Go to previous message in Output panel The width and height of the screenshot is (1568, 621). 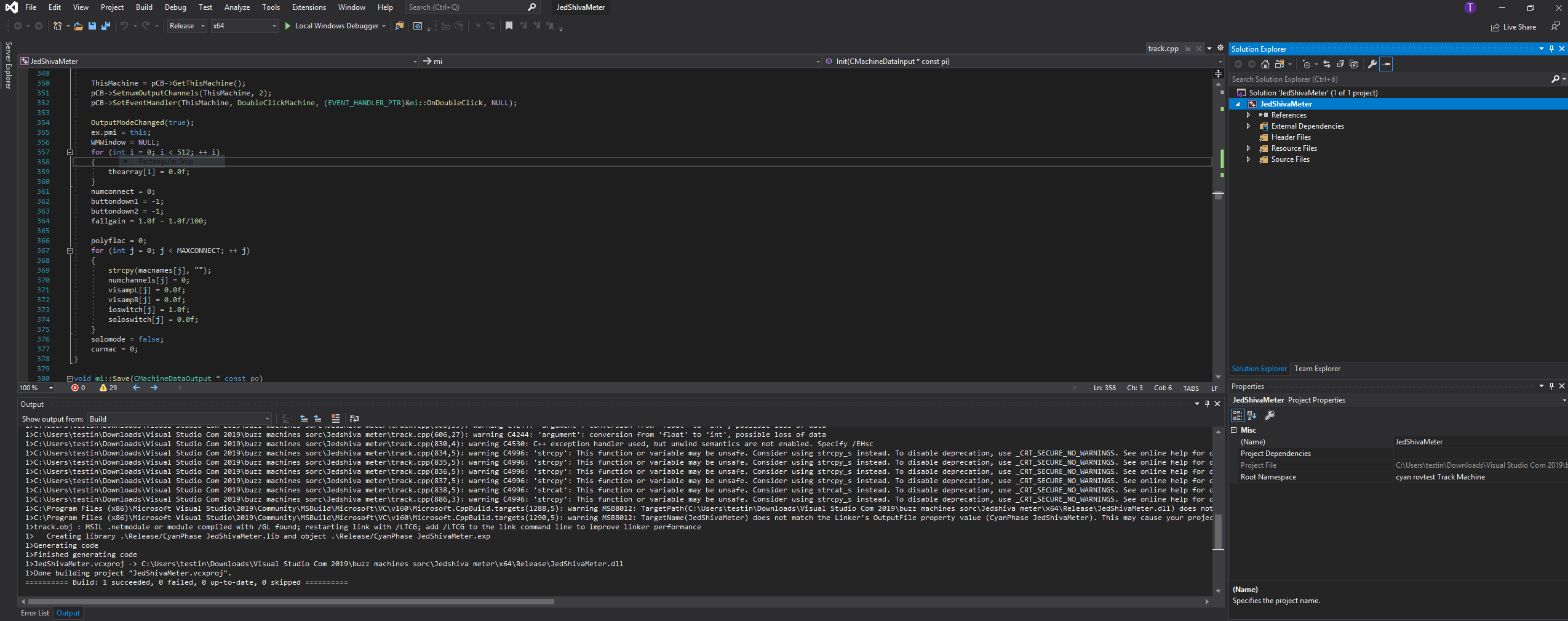[304, 419]
